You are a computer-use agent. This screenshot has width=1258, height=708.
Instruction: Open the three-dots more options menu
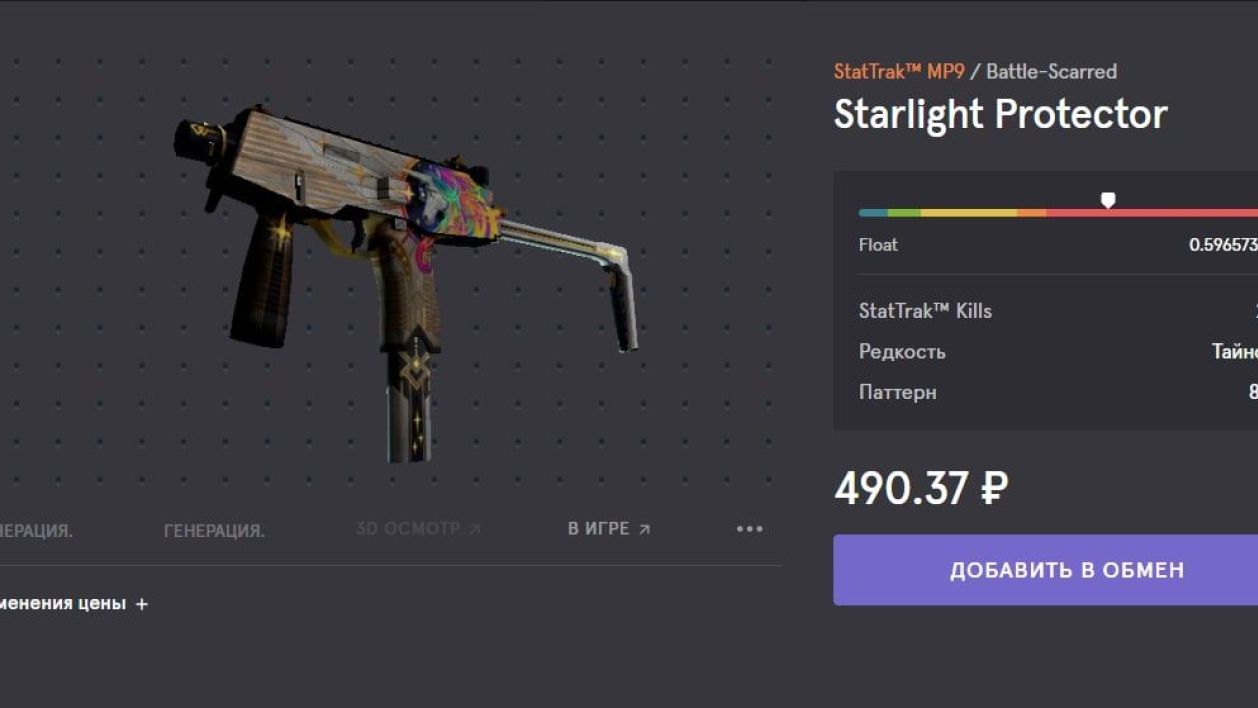749,529
